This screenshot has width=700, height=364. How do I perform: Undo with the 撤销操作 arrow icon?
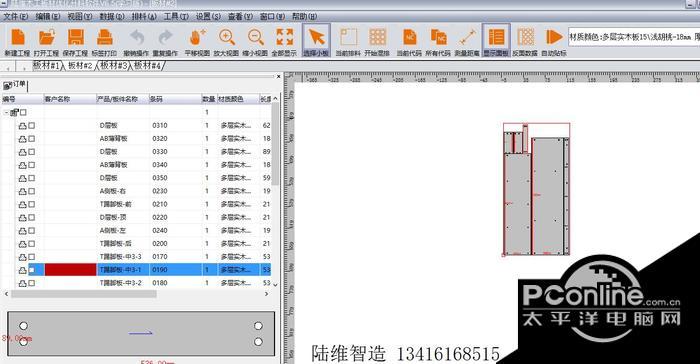click(x=137, y=38)
